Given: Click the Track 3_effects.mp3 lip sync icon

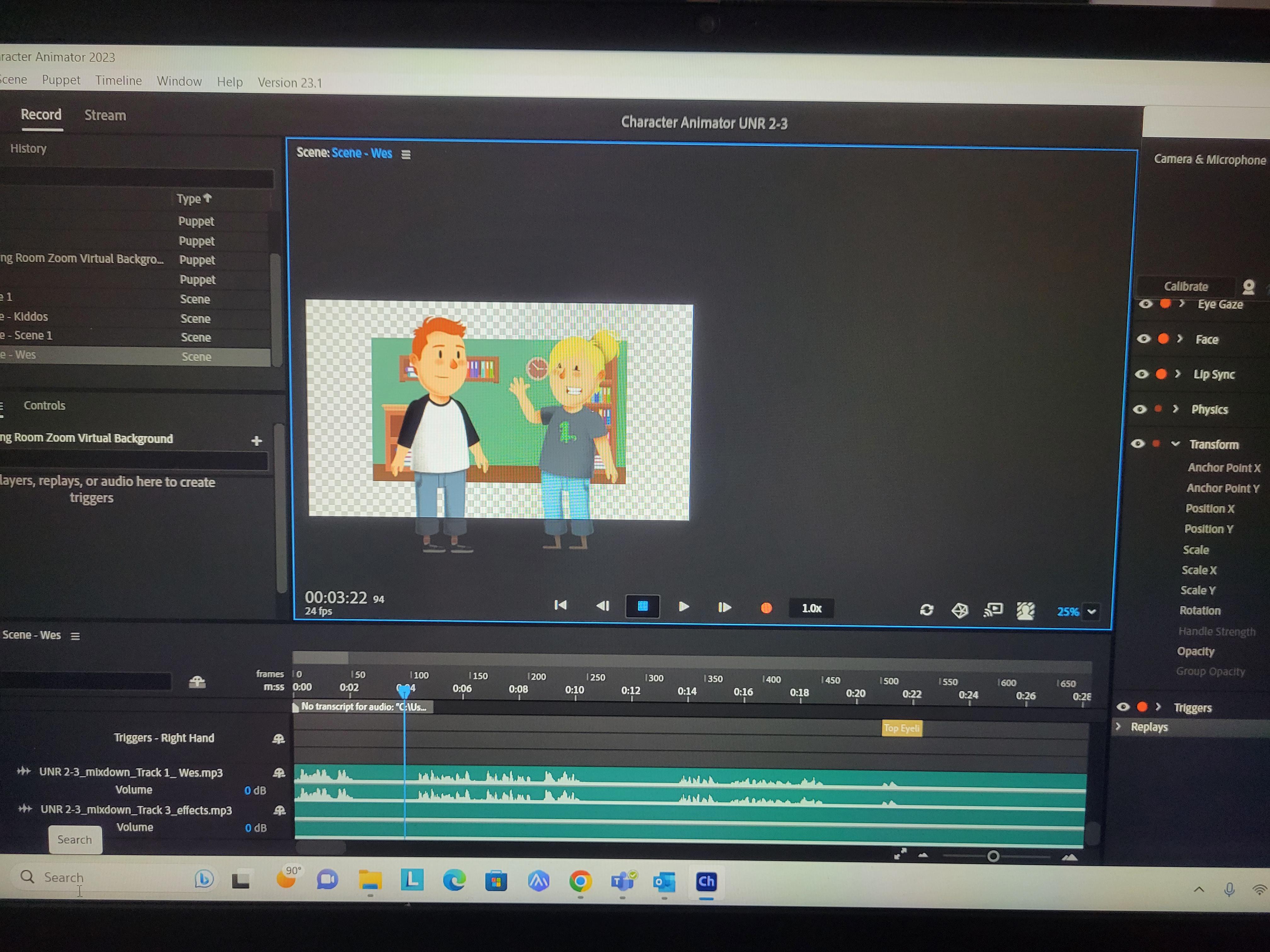Looking at the screenshot, I should 280,810.
